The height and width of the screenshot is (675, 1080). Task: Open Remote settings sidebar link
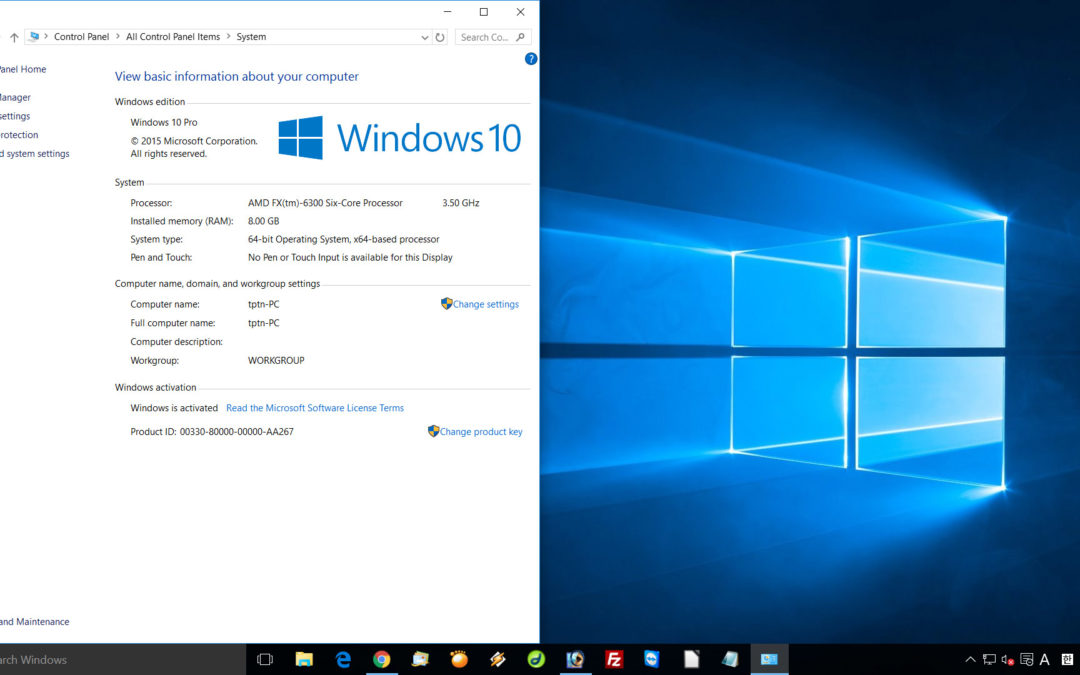[x=14, y=116]
